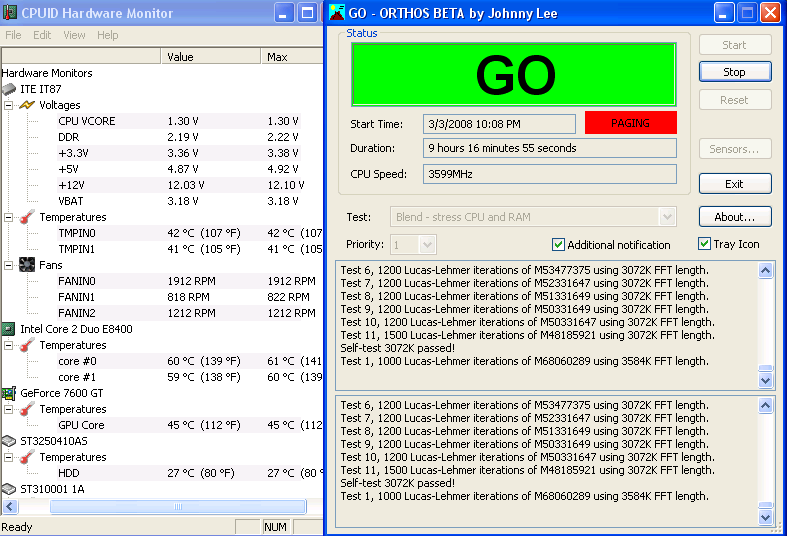
Task: Click thermometer icon under Intel Core 2 Duo
Action: [27, 345]
